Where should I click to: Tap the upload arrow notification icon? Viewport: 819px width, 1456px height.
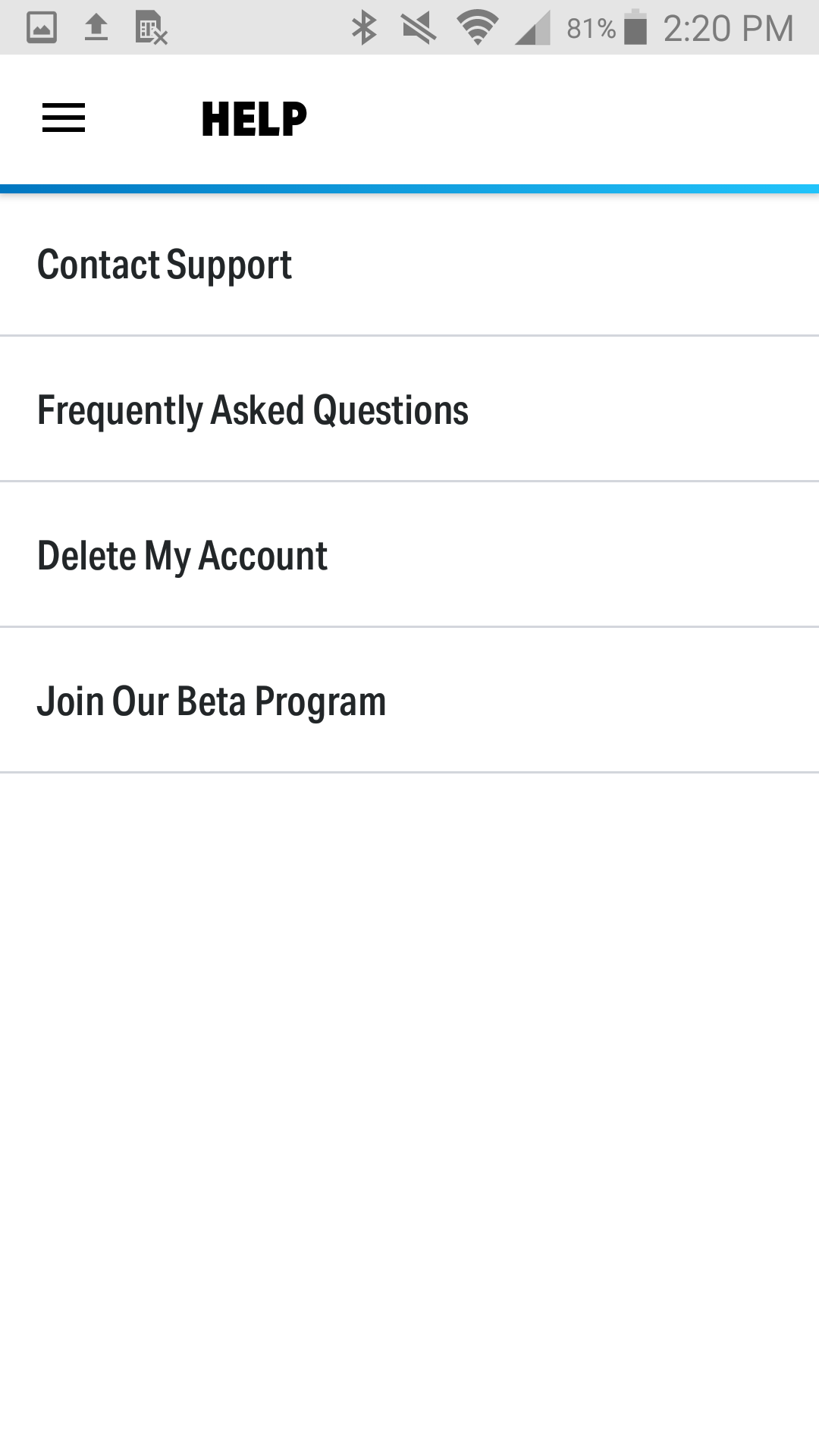coord(96,28)
